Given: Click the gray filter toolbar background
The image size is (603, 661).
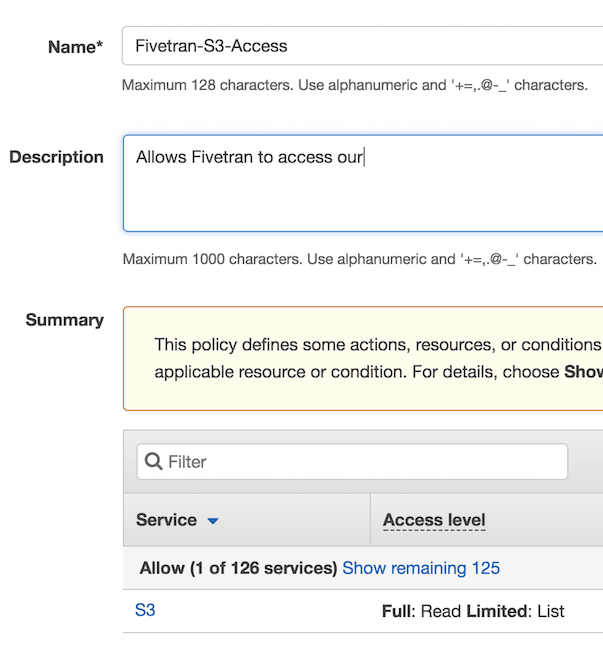Looking at the screenshot, I should [585, 462].
